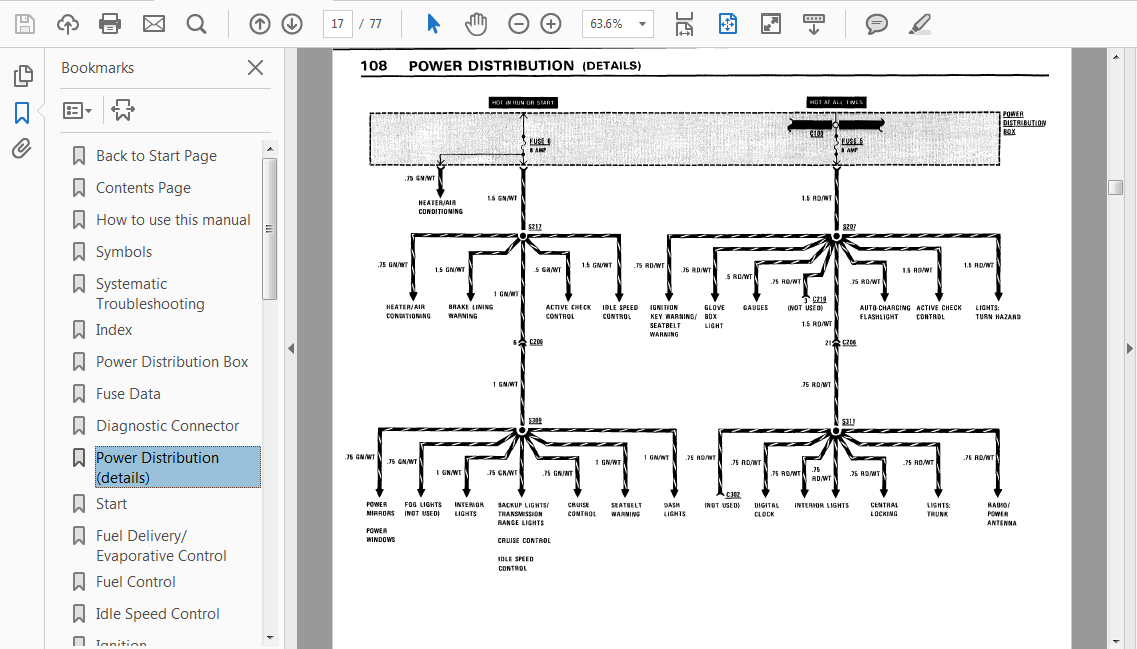Viewport: 1137px width, 649px height.
Task: Send file by email icon
Action: pos(154,24)
